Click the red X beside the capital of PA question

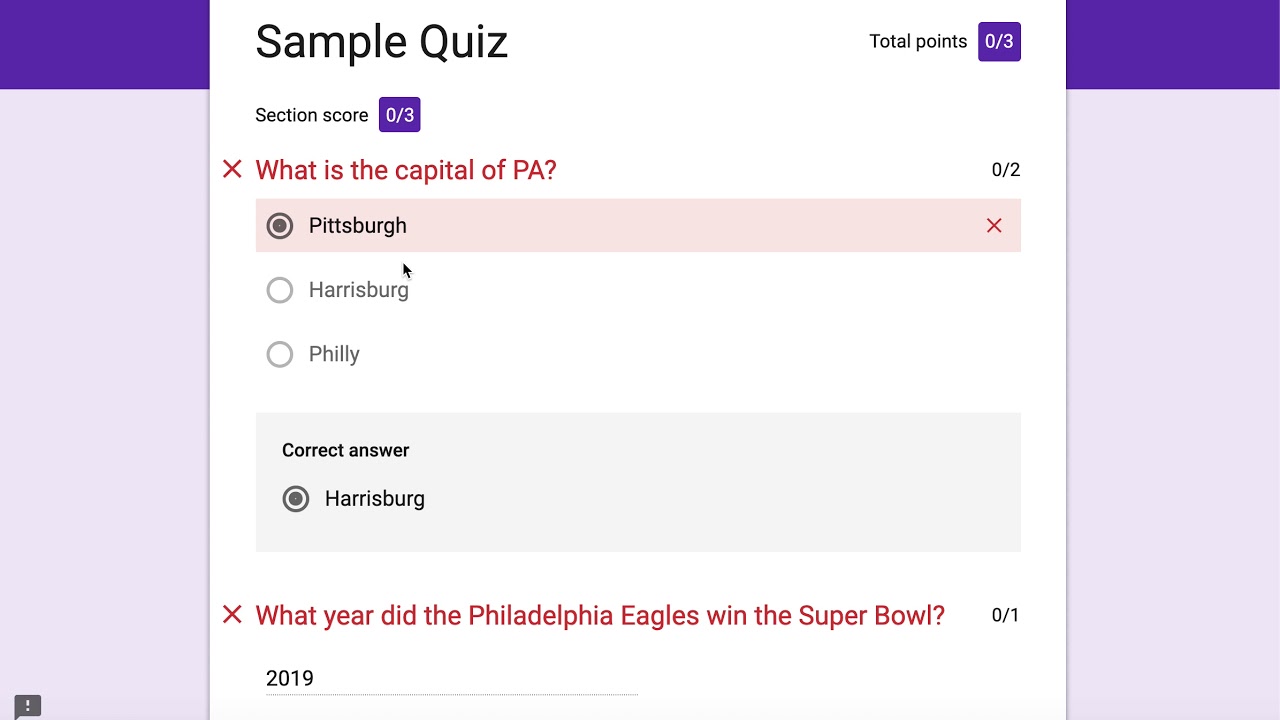(232, 170)
